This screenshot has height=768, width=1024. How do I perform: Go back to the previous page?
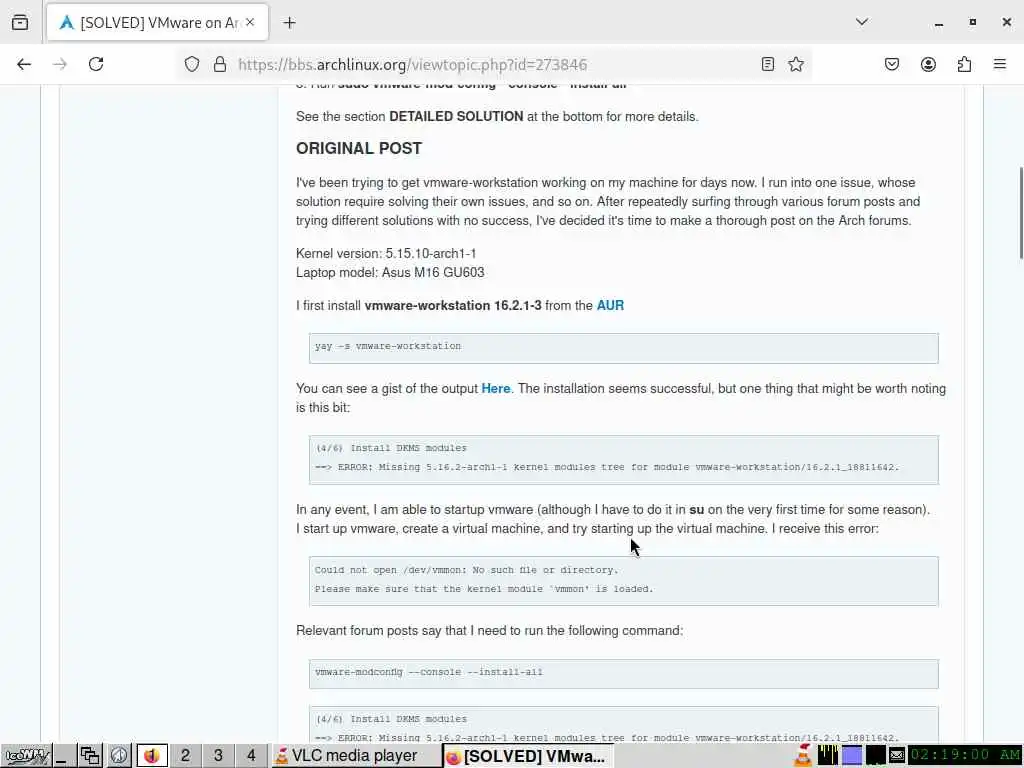coord(24,64)
